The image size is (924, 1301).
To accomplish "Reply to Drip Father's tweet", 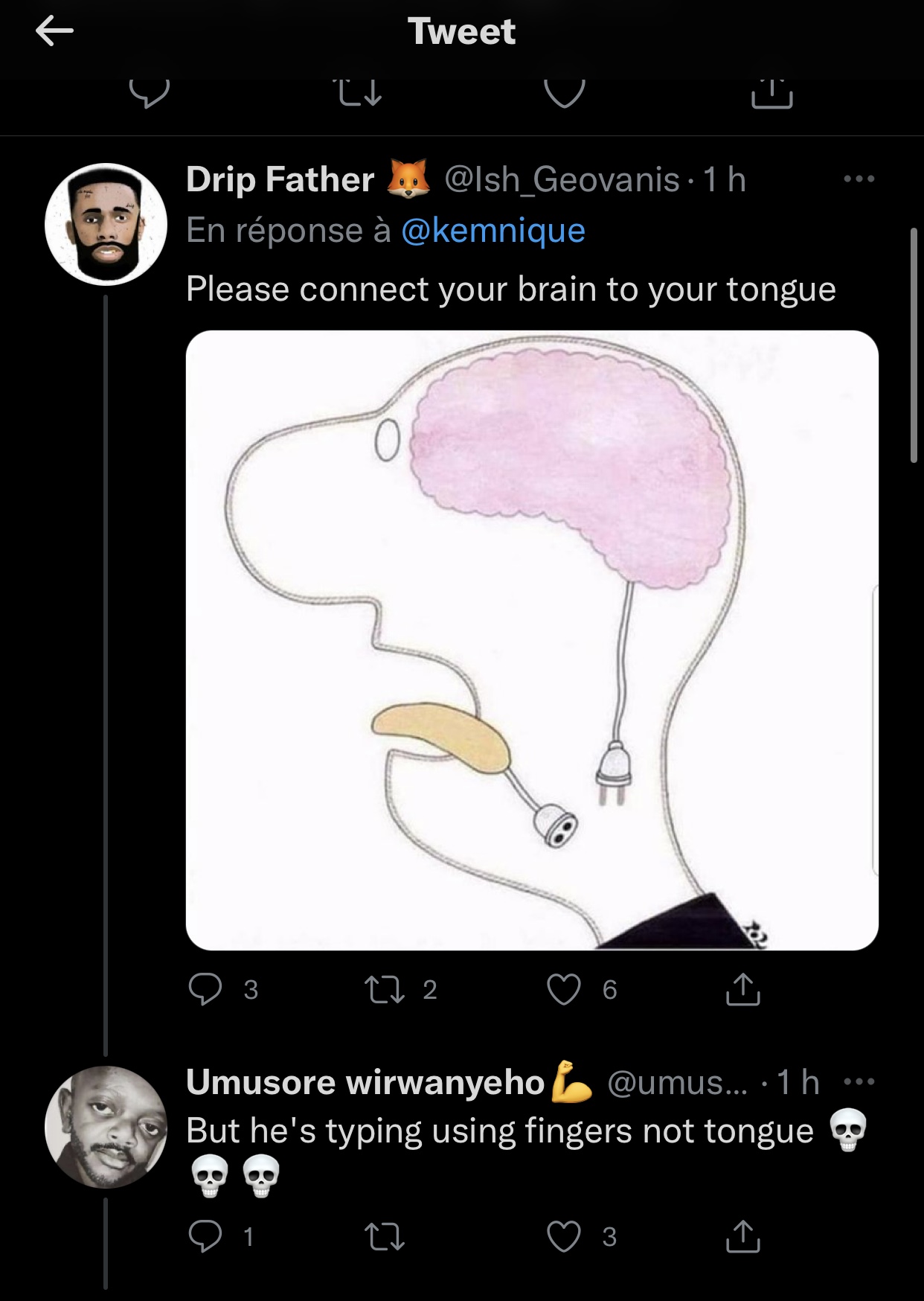I will [x=205, y=989].
